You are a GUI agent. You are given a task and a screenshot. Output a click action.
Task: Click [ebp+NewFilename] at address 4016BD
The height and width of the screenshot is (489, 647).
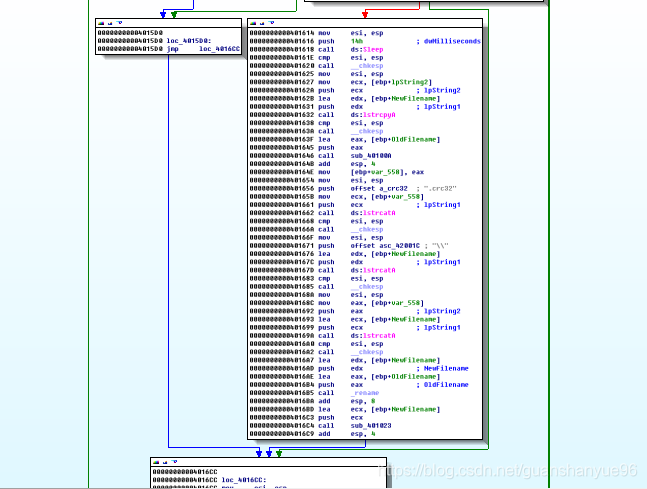coord(406,409)
